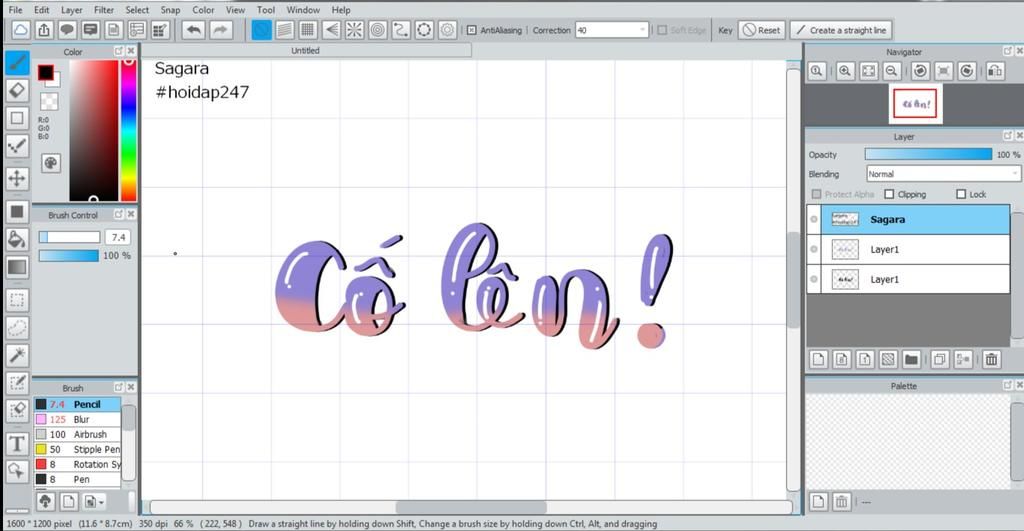Fit canvas to window in Navigator
The height and width of the screenshot is (531, 1024).
[x=869, y=71]
